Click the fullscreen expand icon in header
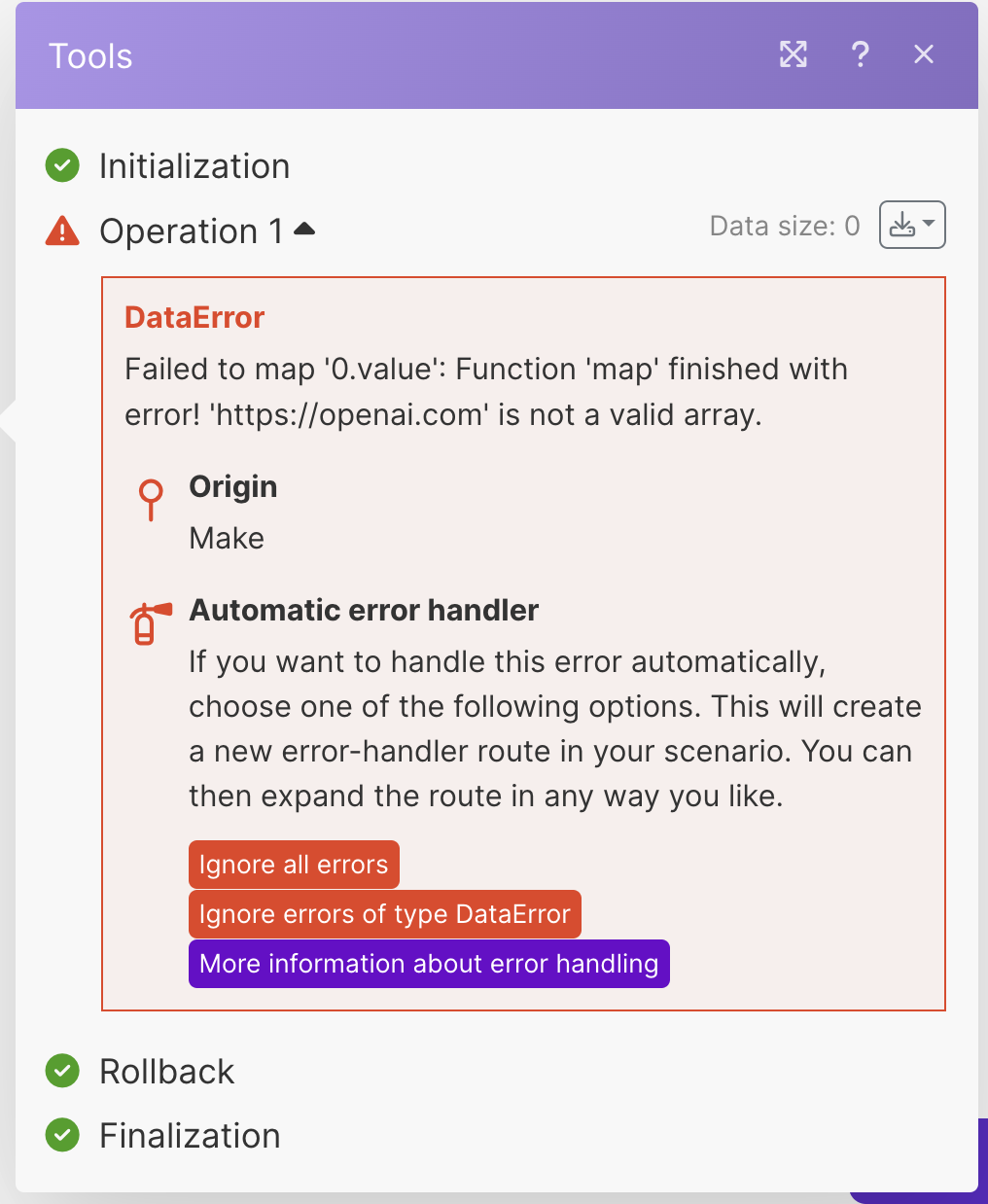 pos(794,54)
